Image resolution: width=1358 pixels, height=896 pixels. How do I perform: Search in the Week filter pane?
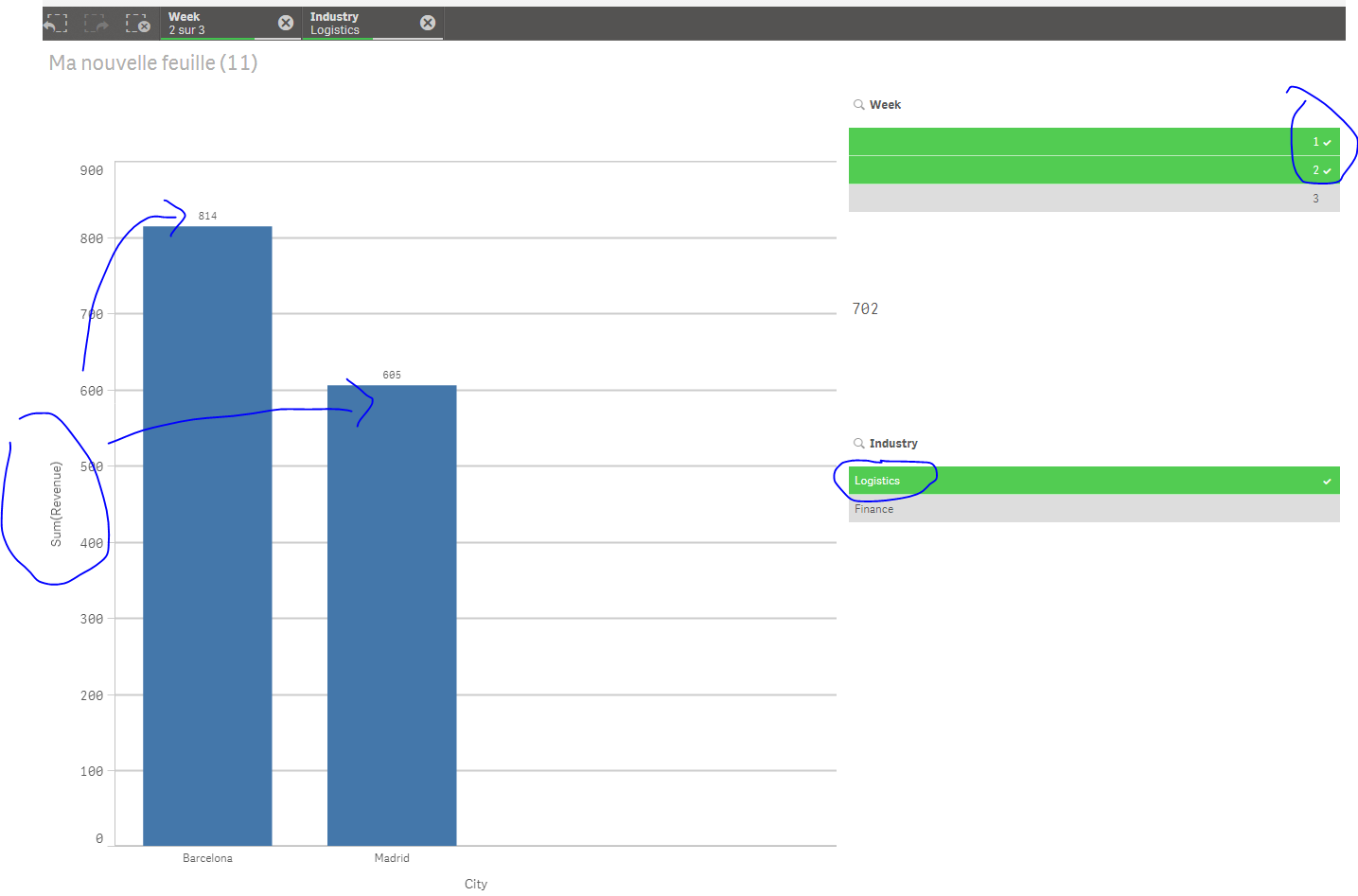(859, 105)
